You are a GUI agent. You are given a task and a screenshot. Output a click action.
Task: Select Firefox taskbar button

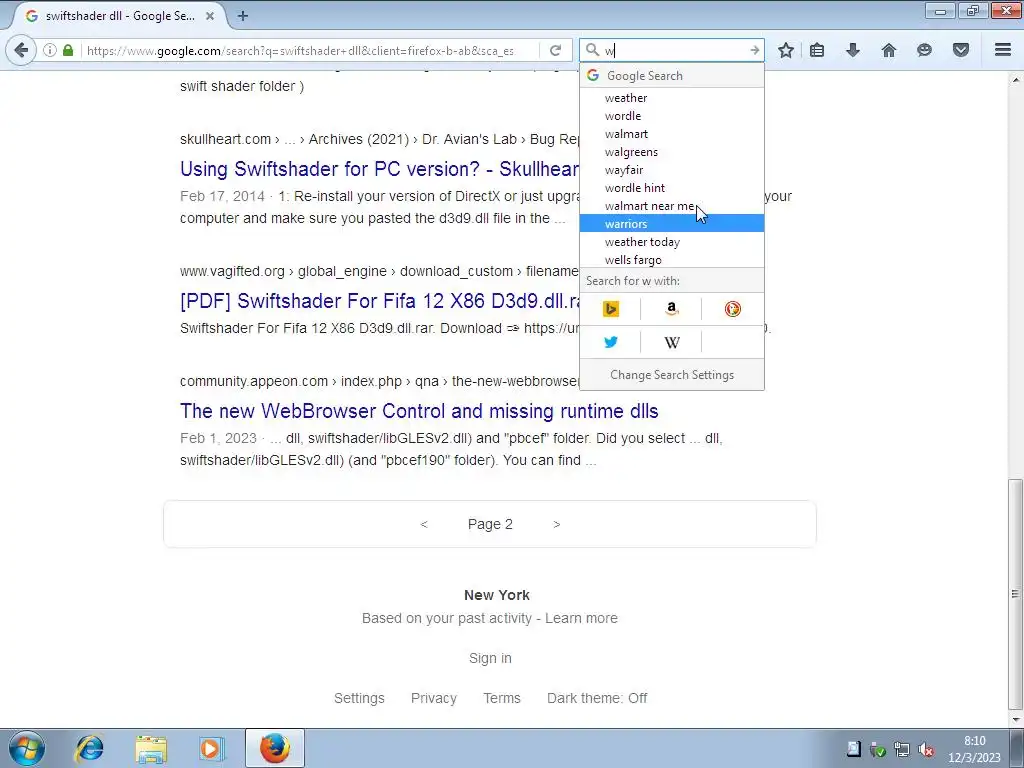coord(275,748)
